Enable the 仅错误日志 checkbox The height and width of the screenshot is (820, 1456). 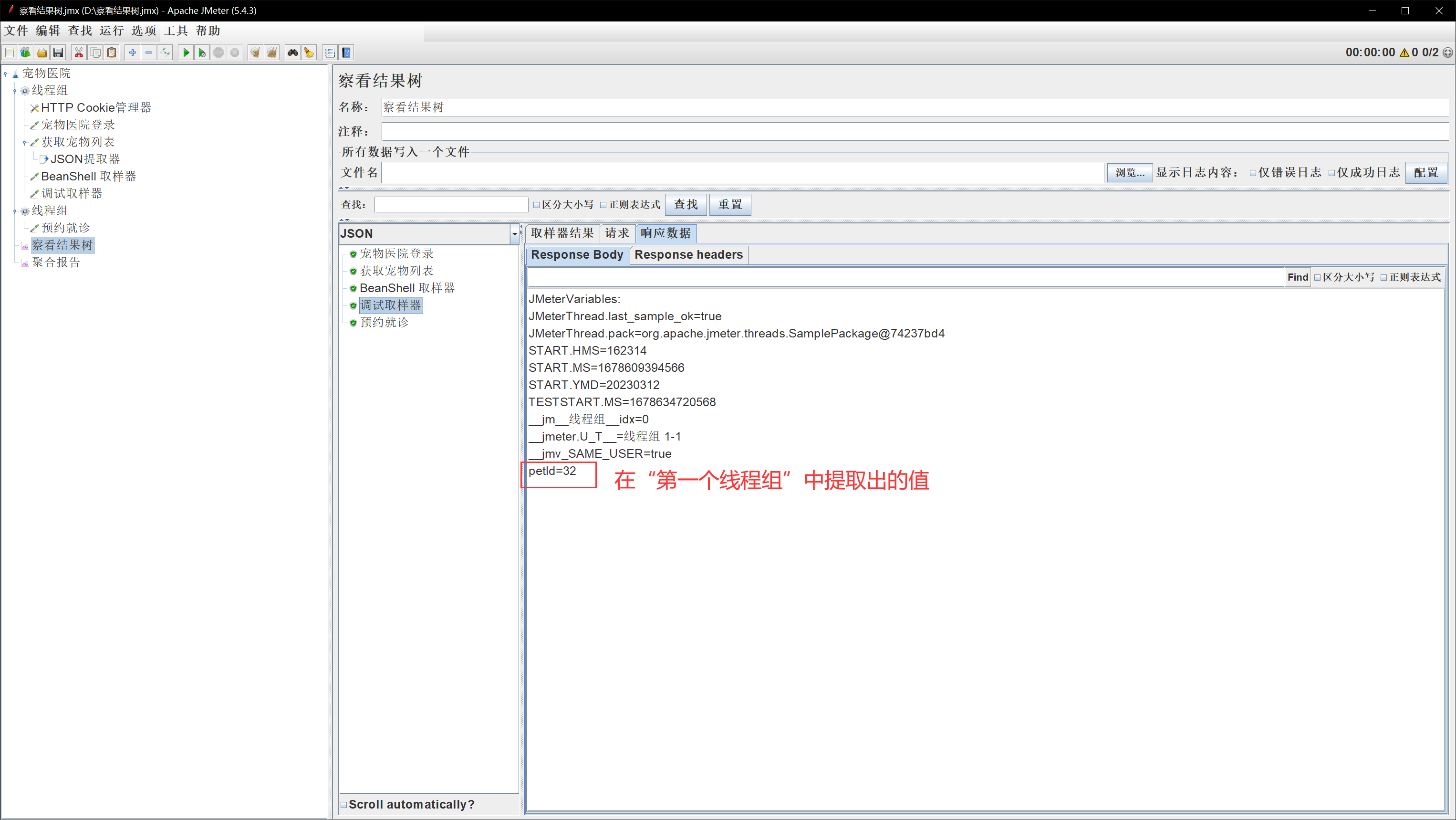click(1252, 173)
